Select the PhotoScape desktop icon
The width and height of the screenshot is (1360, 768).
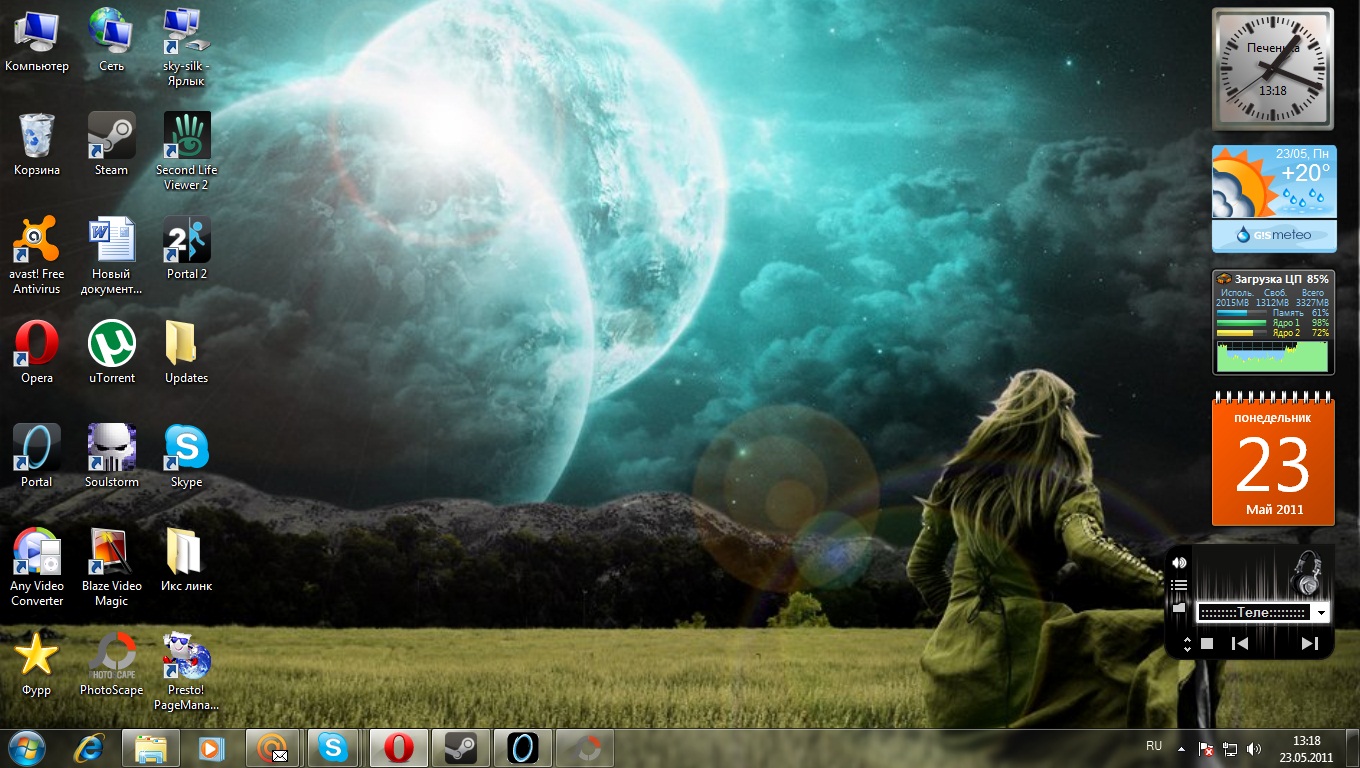point(111,656)
